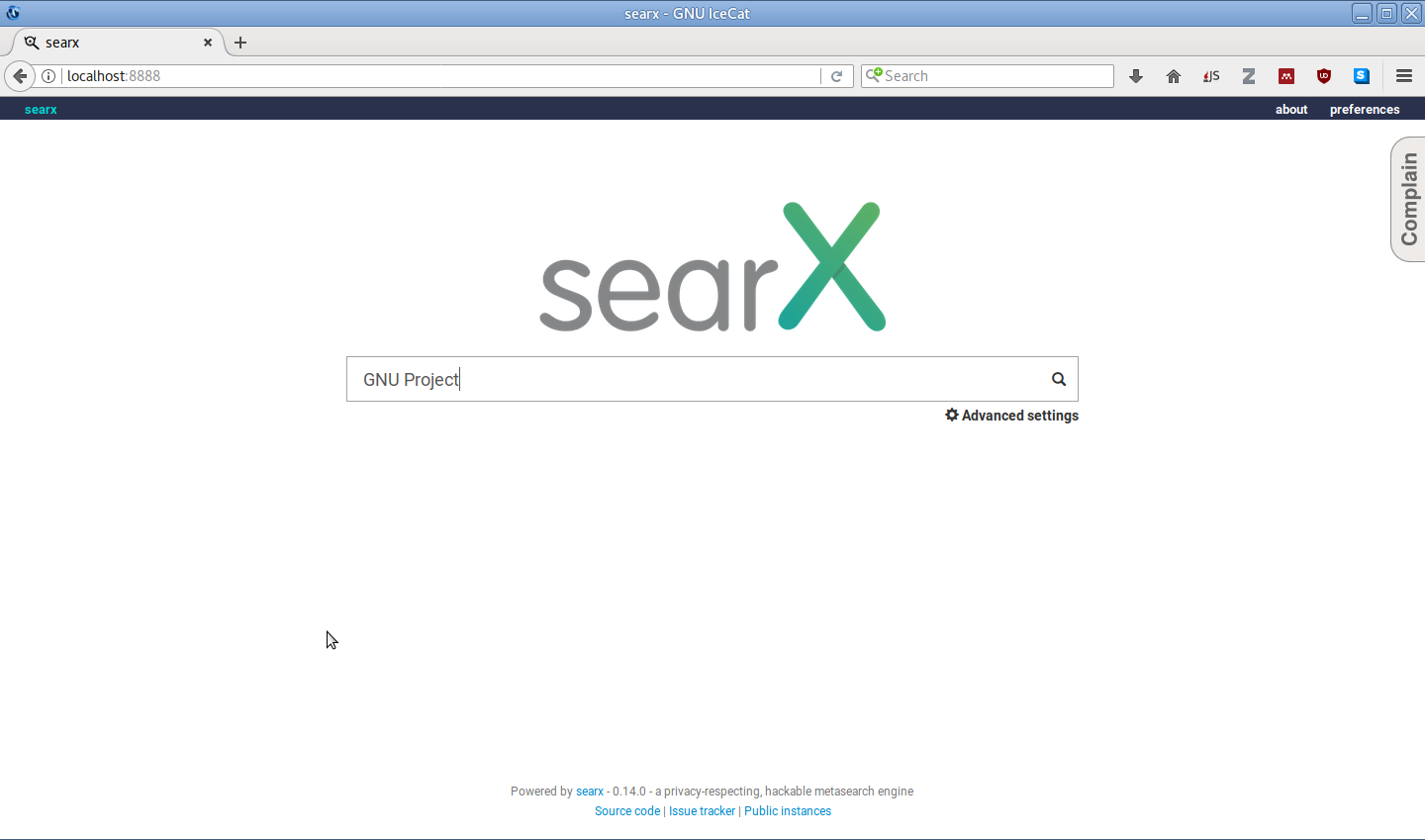This screenshot has width=1425, height=840.
Task: Open a new tab with plus button
Action: click(240, 43)
